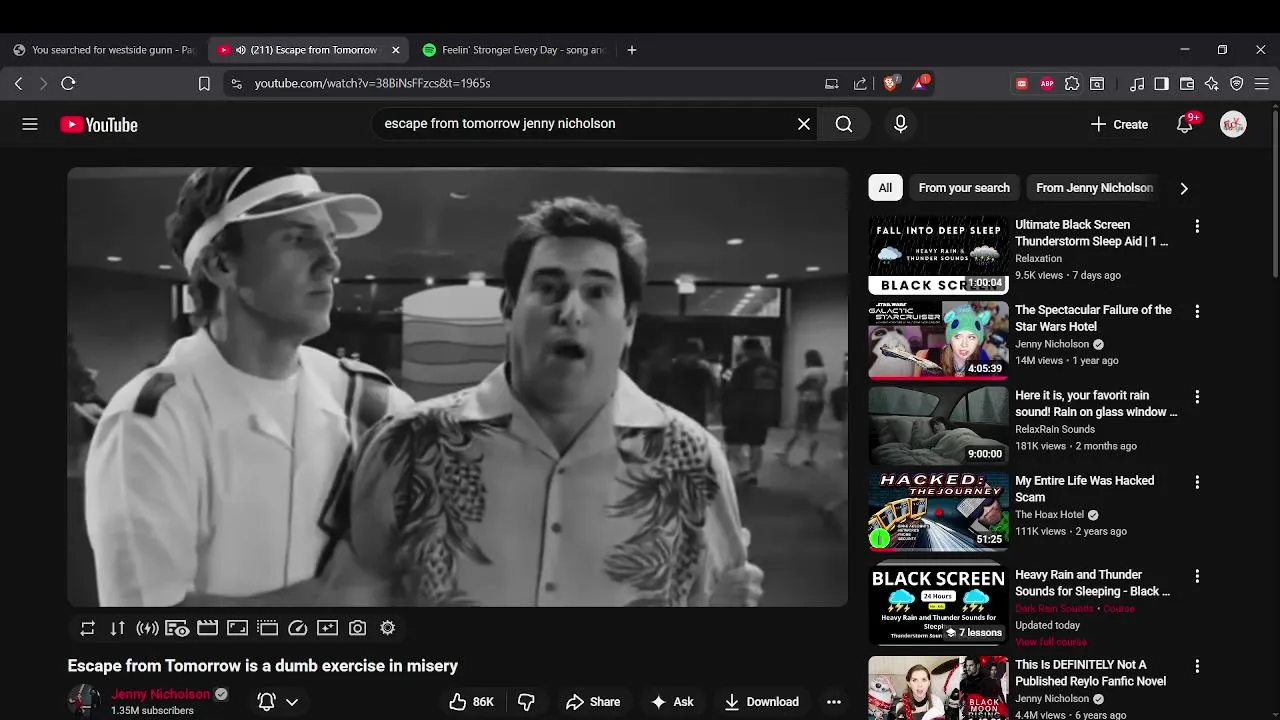1280x720 pixels.
Task: Open options for Ultimate Black Screen Thunderstorm video
Action: [1197, 227]
